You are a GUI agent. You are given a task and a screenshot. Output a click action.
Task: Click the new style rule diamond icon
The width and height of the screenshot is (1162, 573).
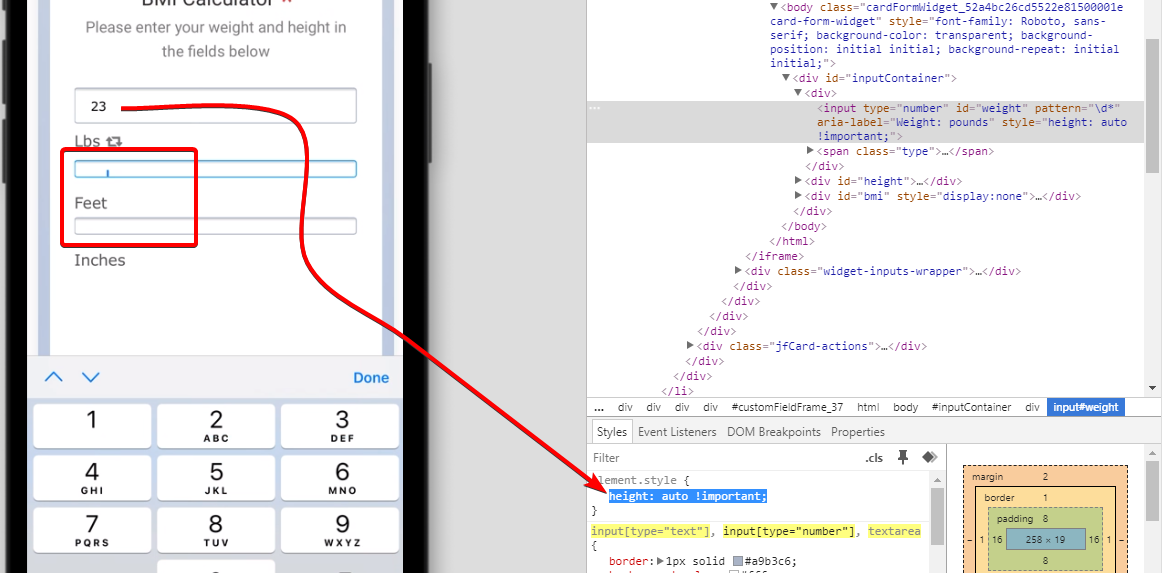coord(929,457)
